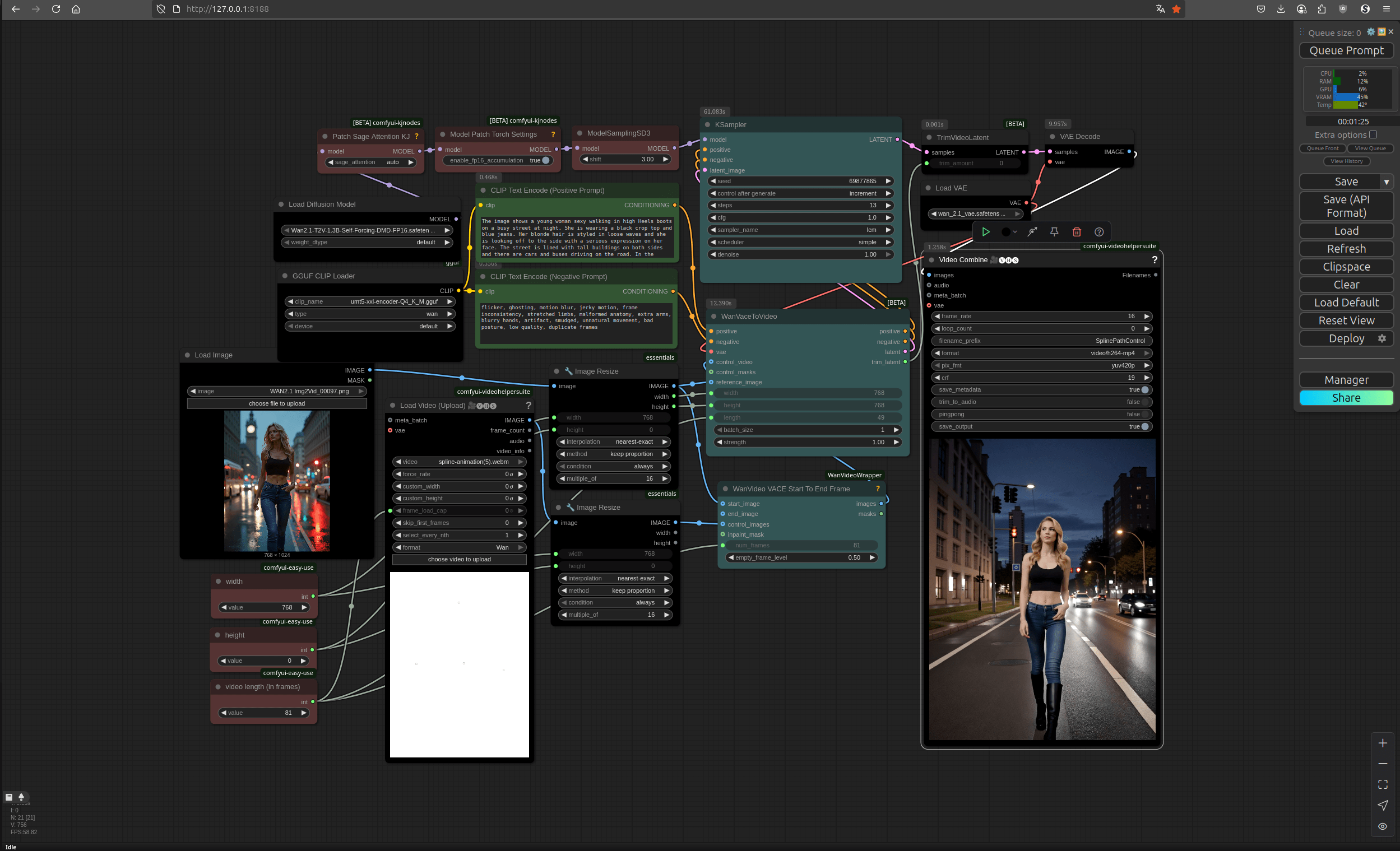Open Deploy settings gear icon
This screenshot has width=1400, height=851.
click(x=1382, y=338)
